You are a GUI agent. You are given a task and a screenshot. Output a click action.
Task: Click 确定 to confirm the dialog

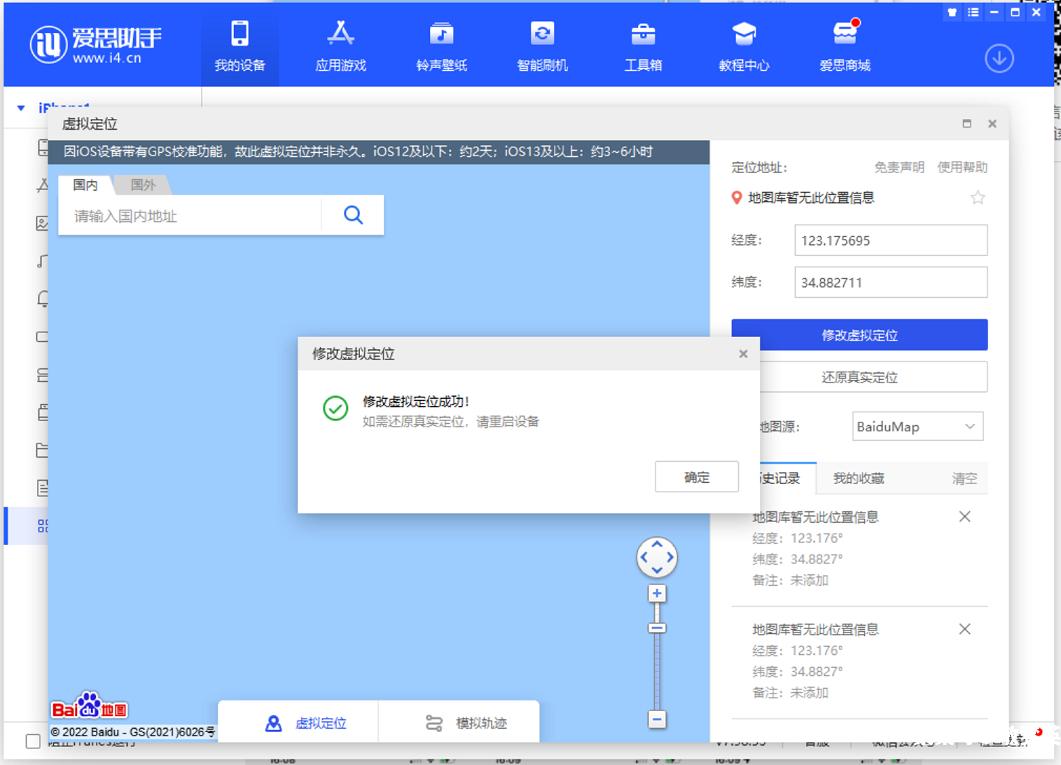point(696,477)
